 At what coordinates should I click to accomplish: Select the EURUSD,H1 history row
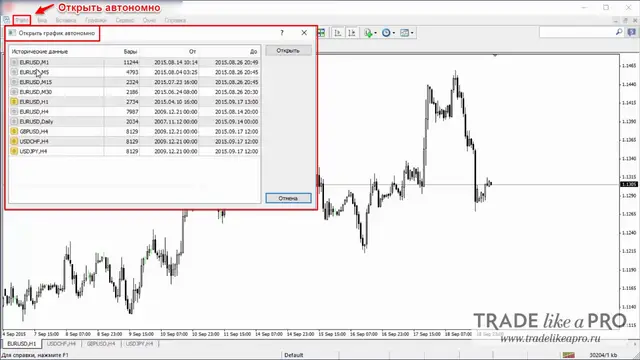coord(135,102)
